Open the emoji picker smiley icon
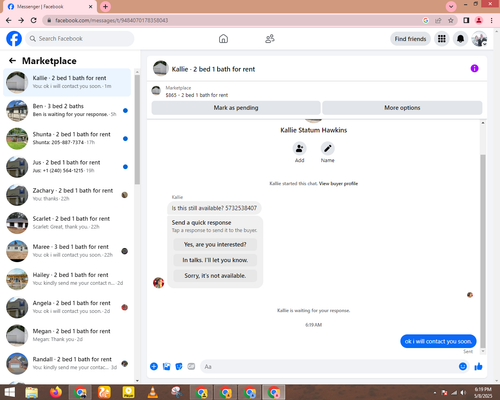 [463, 366]
